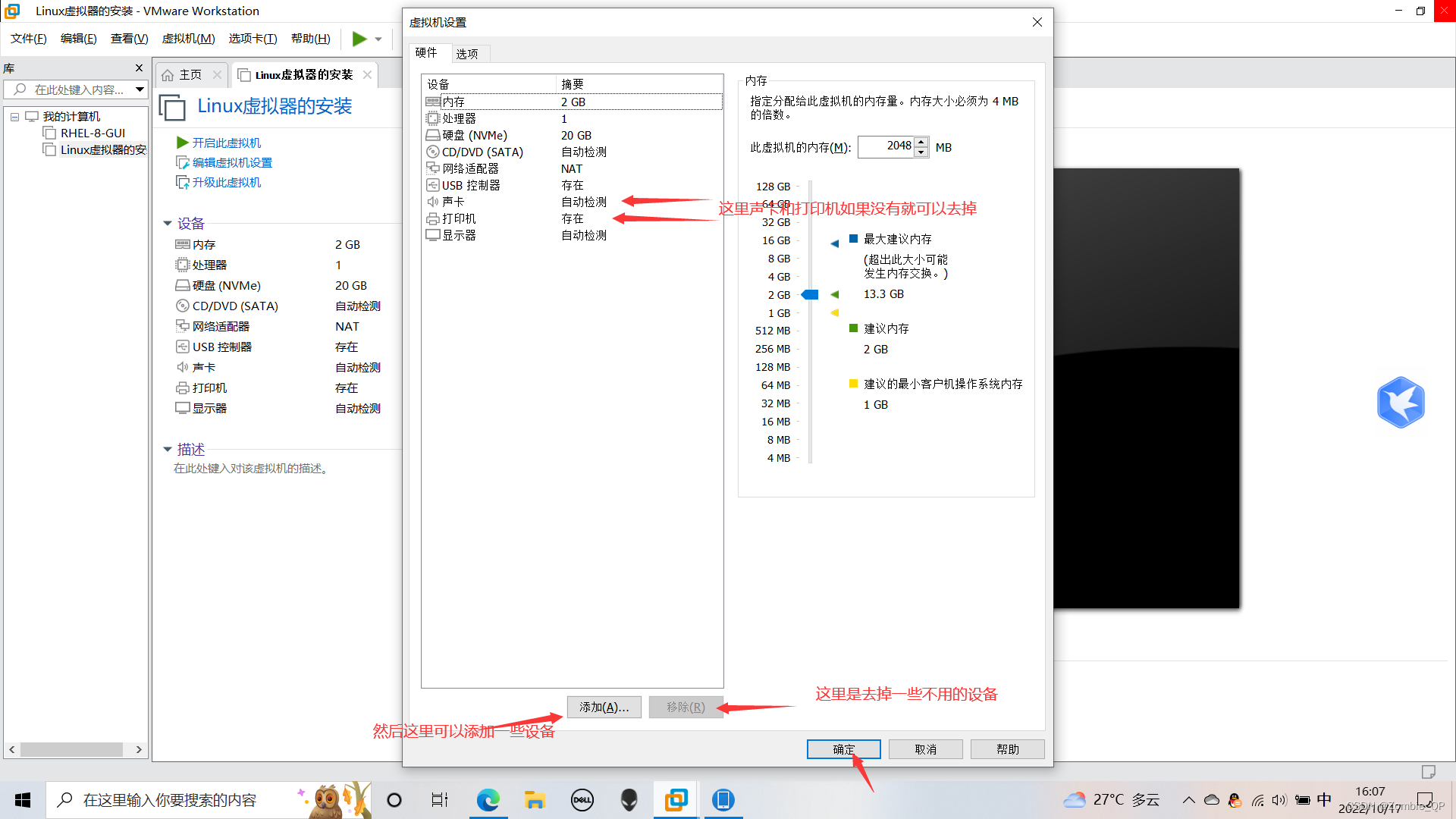
Task: Switch to 选项 tab in dialog
Action: point(467,54)
